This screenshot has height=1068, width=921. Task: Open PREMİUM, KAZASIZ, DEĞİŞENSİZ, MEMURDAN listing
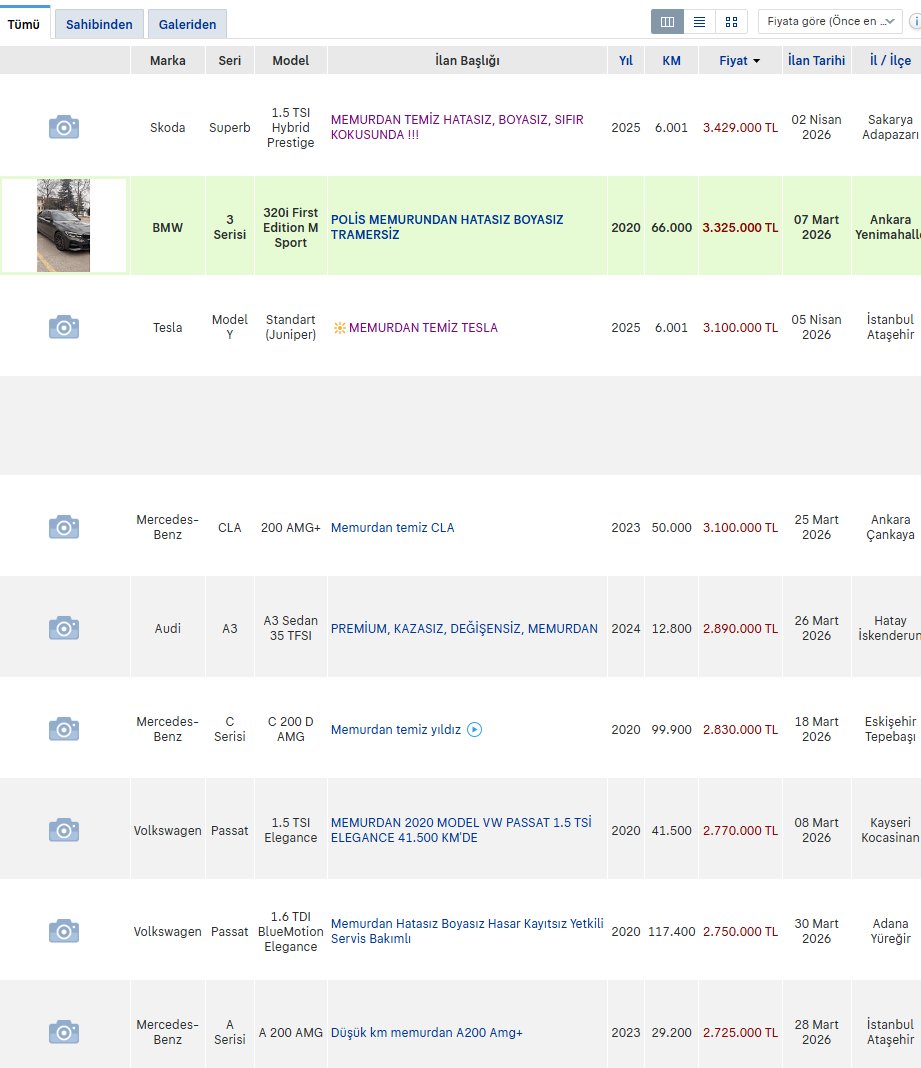tap(464, 629)
